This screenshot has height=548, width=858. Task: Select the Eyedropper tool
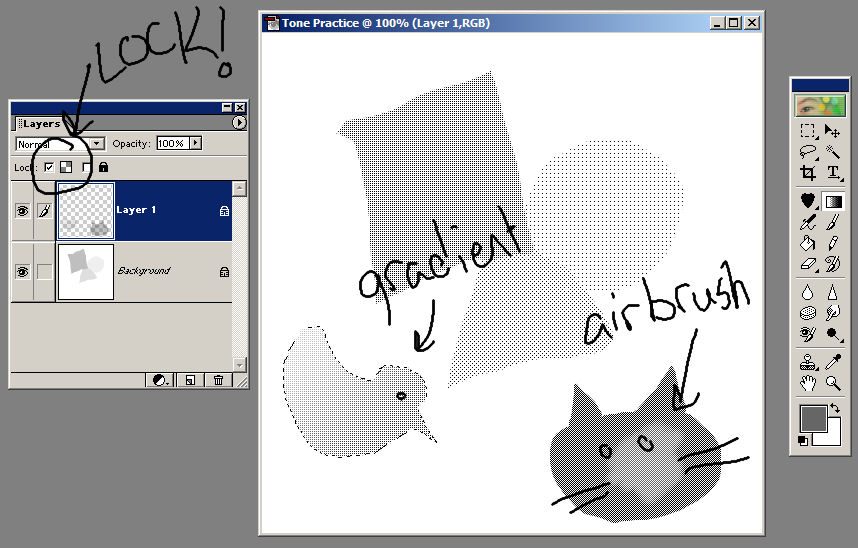tap(832, 362)
